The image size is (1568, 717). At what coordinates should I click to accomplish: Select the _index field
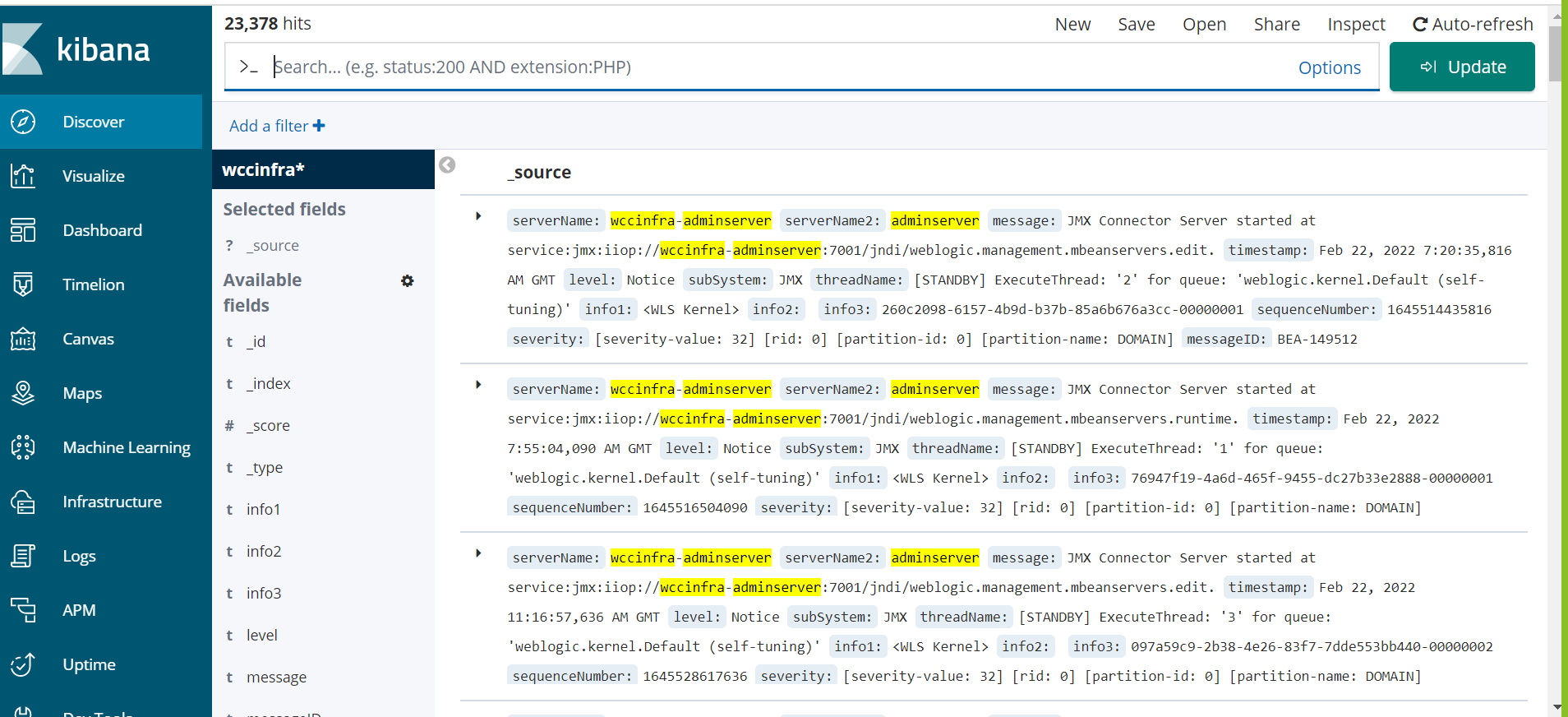[269, 384]
